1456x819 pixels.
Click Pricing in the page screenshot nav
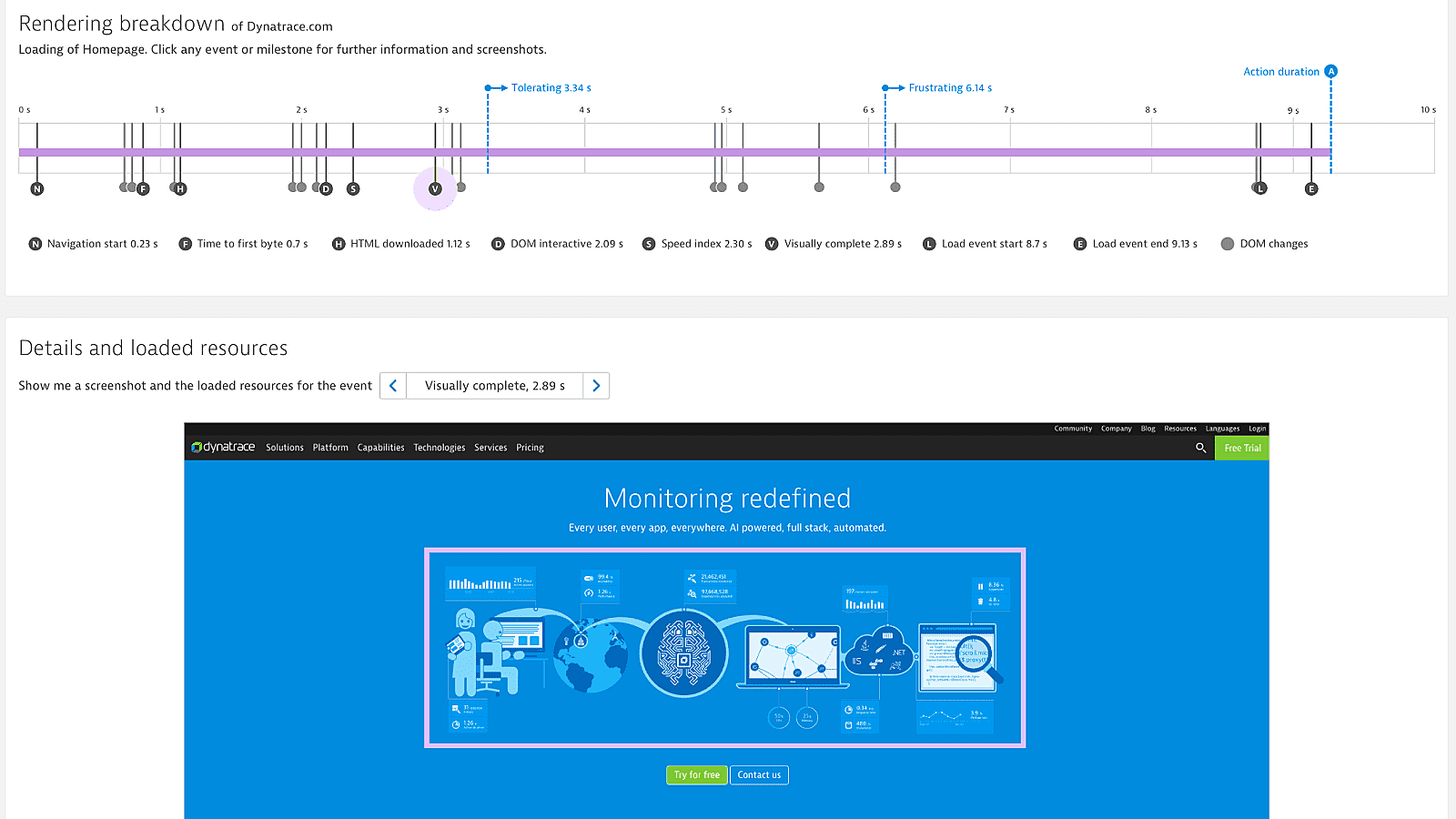coord(530,448)
